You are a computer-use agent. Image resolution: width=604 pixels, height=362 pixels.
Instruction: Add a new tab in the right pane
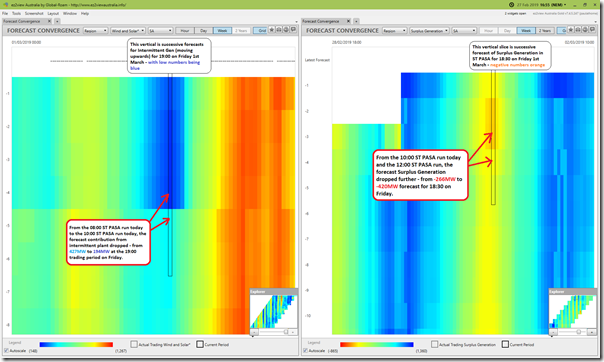coord(356,21)
